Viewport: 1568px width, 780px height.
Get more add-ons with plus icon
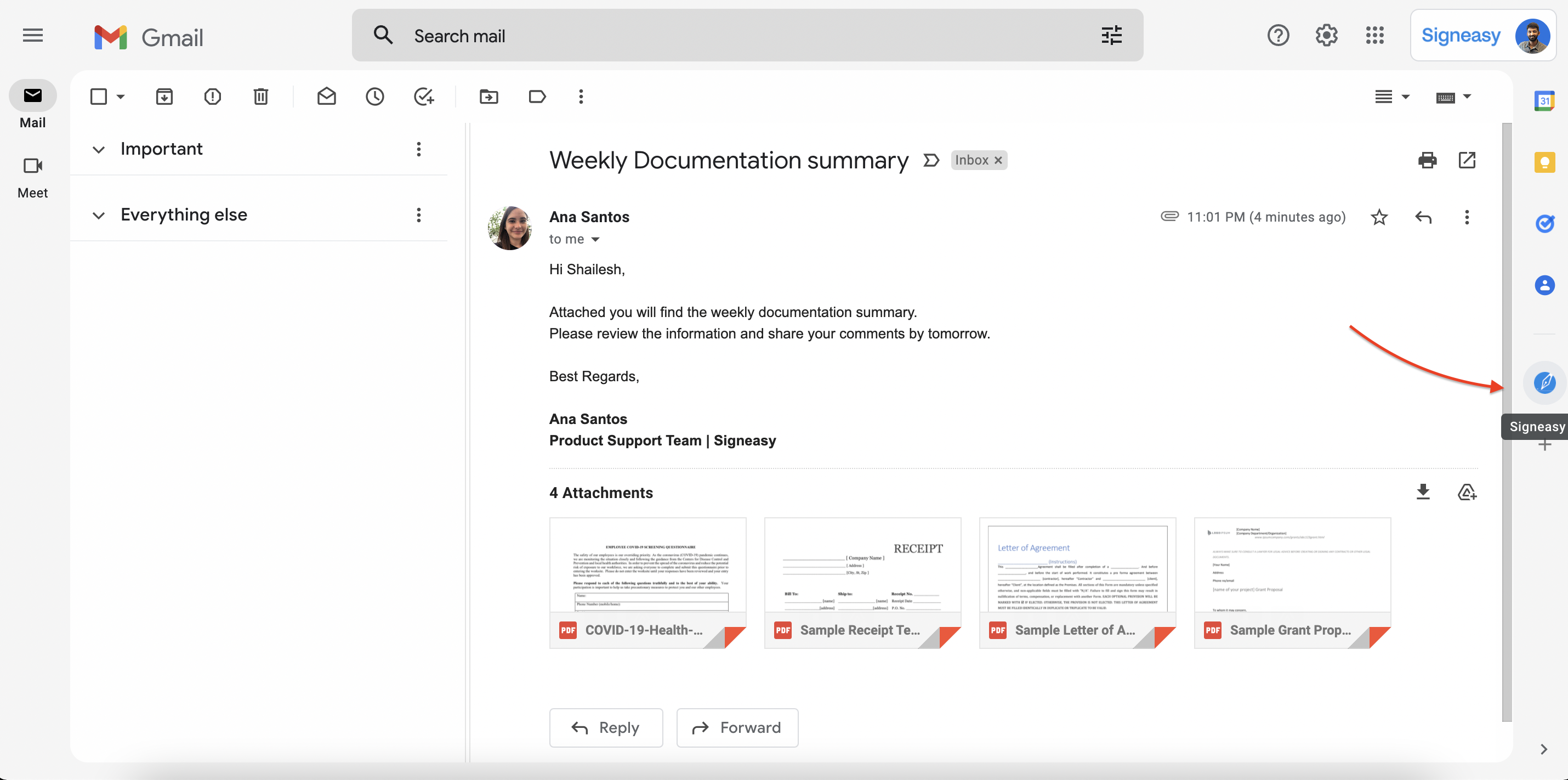pos(1544,445)
